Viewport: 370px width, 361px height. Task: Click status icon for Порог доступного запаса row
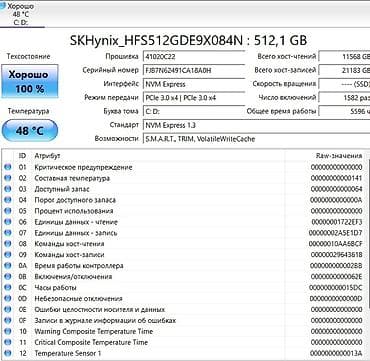tap(7, 200)
